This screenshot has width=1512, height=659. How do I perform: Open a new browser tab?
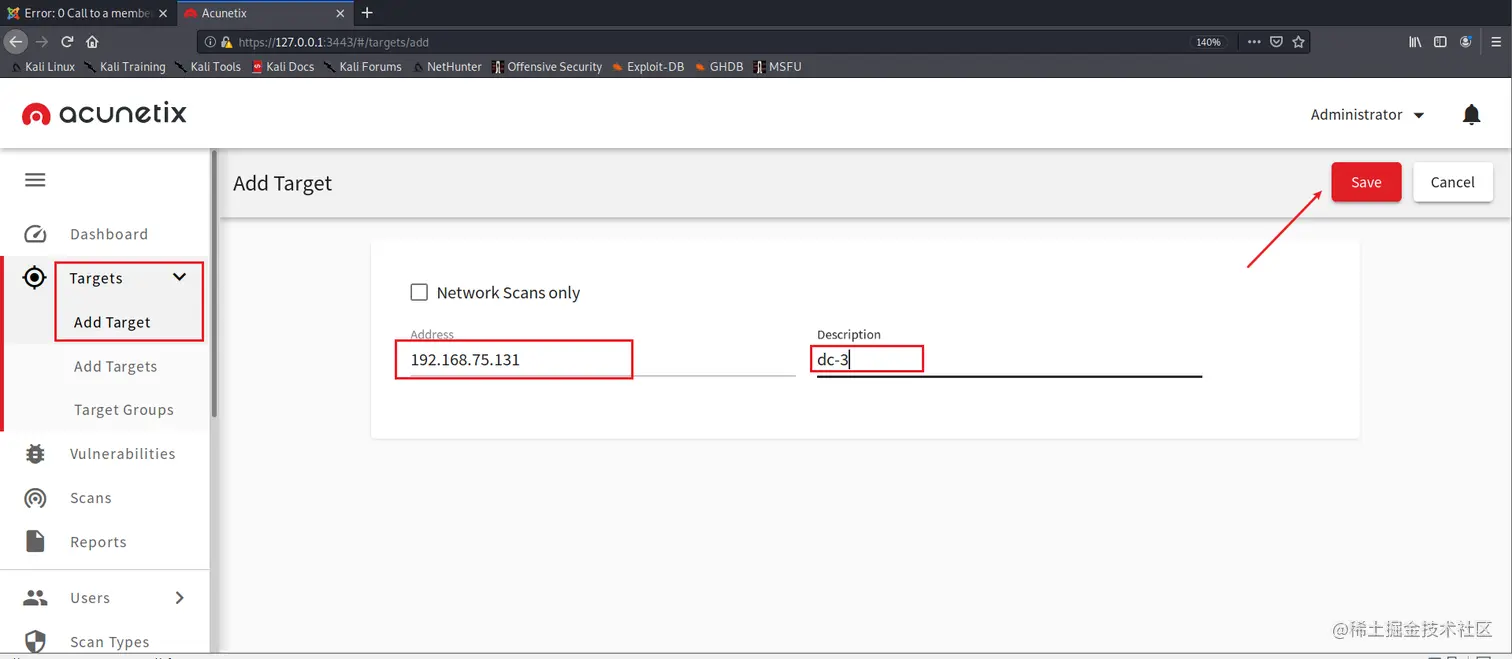point(367,13)
